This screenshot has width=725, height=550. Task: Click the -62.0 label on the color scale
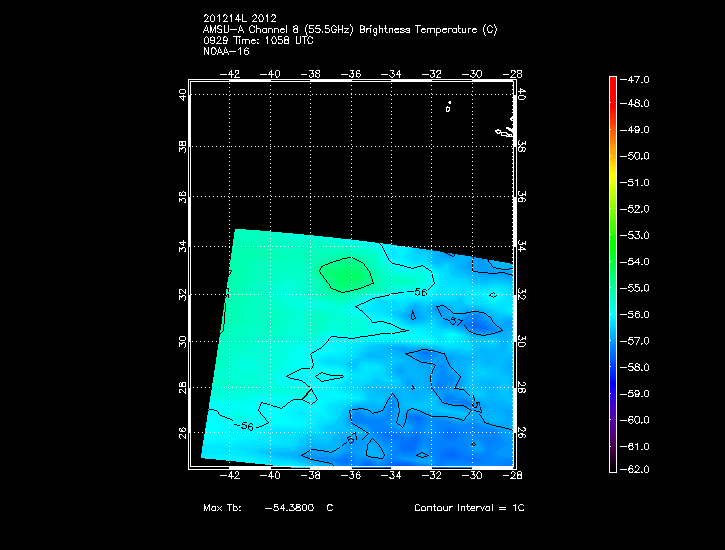(x=638, y=469)
